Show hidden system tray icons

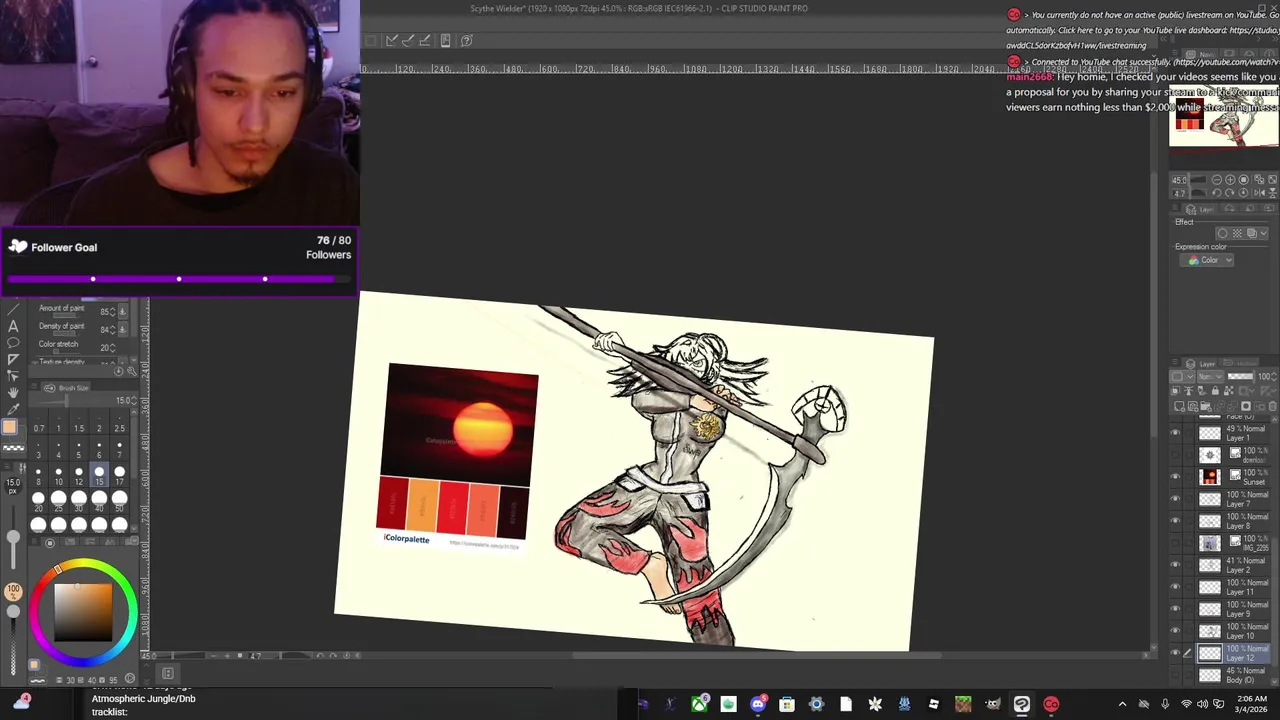(x=1122, y=704)
